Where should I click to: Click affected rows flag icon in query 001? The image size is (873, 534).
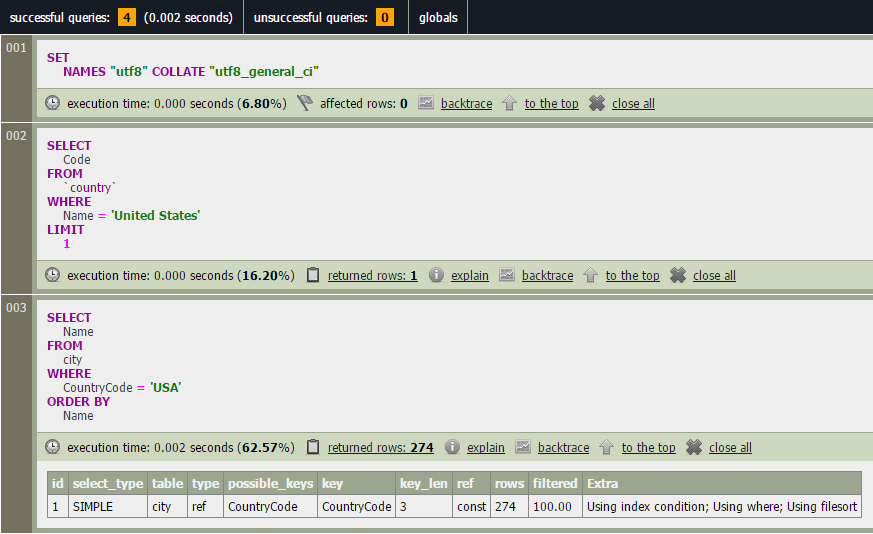[305, 103]
